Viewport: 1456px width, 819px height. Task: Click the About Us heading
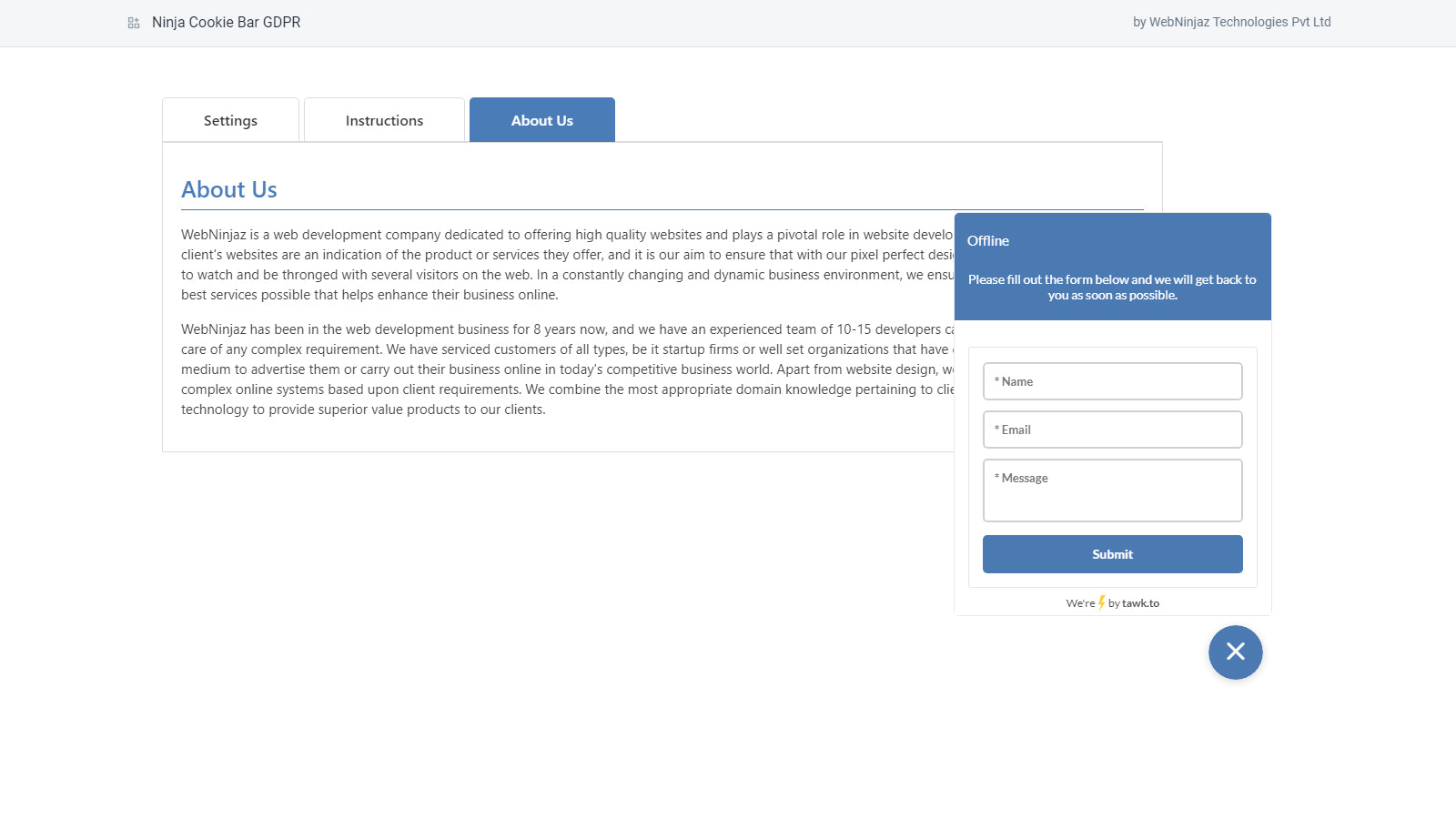click(x=229, y=189)
